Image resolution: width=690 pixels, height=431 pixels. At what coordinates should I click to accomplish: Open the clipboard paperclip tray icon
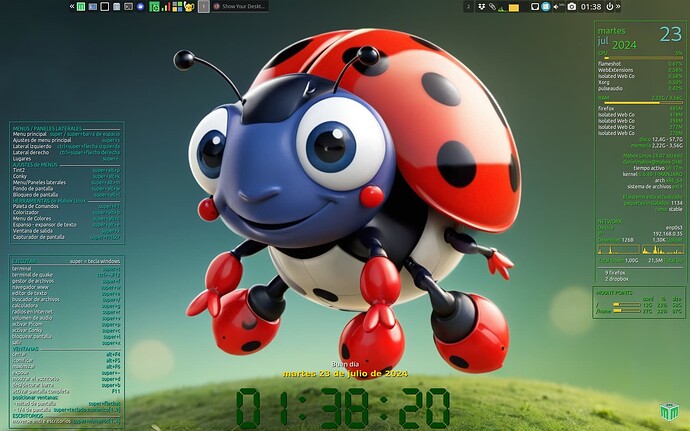(493, 6)
